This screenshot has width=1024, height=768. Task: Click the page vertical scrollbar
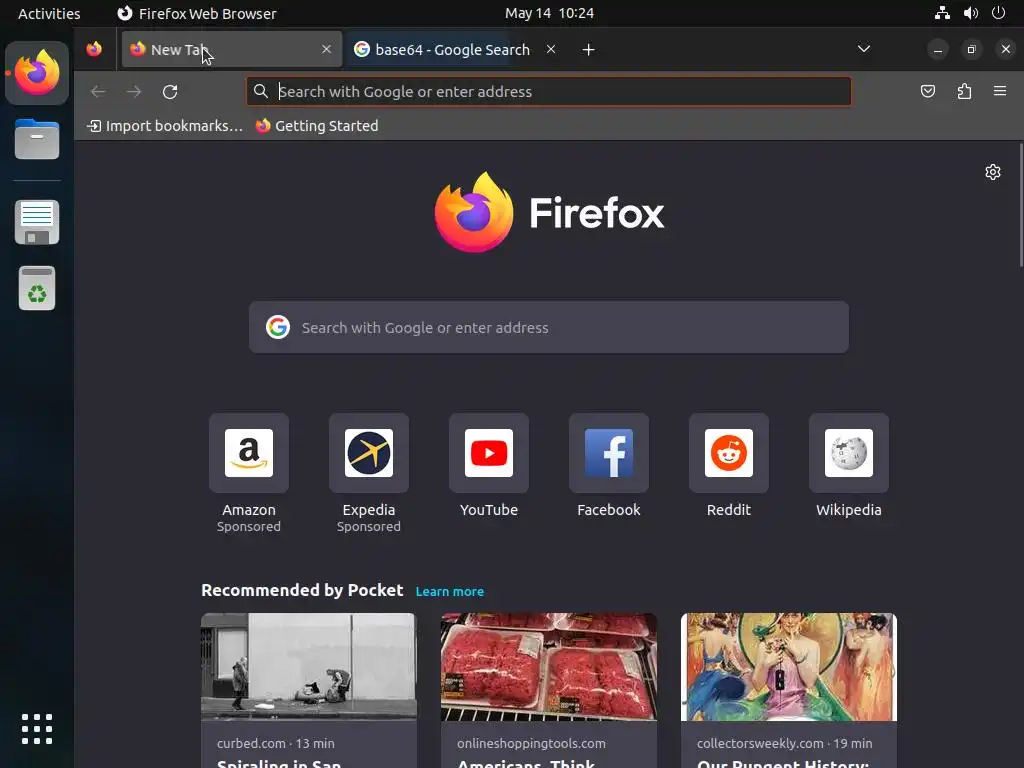[x=1021, y=205]
